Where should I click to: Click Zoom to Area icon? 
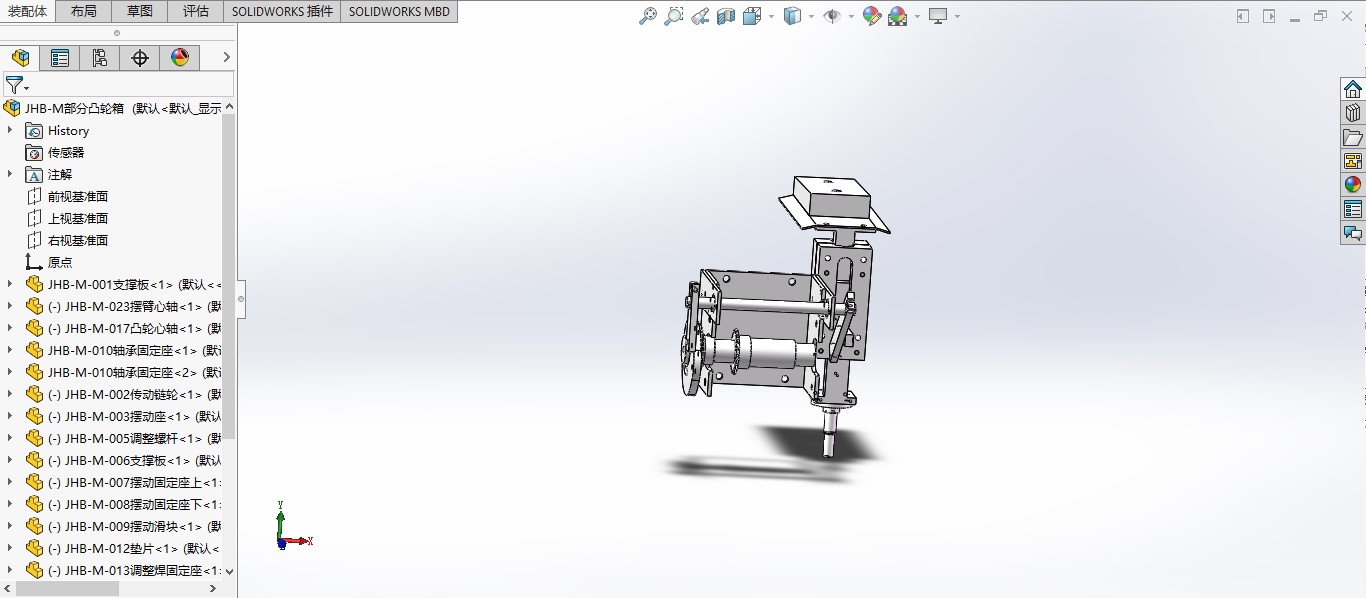point(674,16)
